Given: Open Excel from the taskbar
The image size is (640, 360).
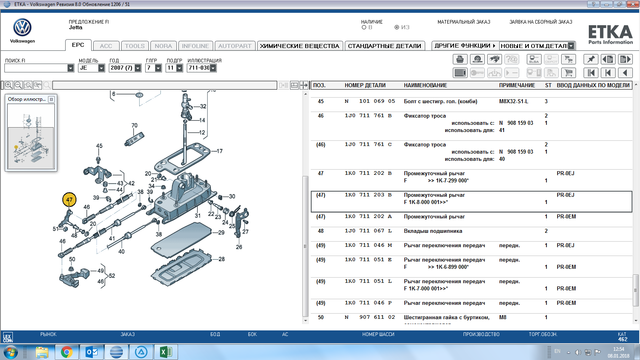Looking at the screenshot, I should pyautogui.click(x=166, y=352).
